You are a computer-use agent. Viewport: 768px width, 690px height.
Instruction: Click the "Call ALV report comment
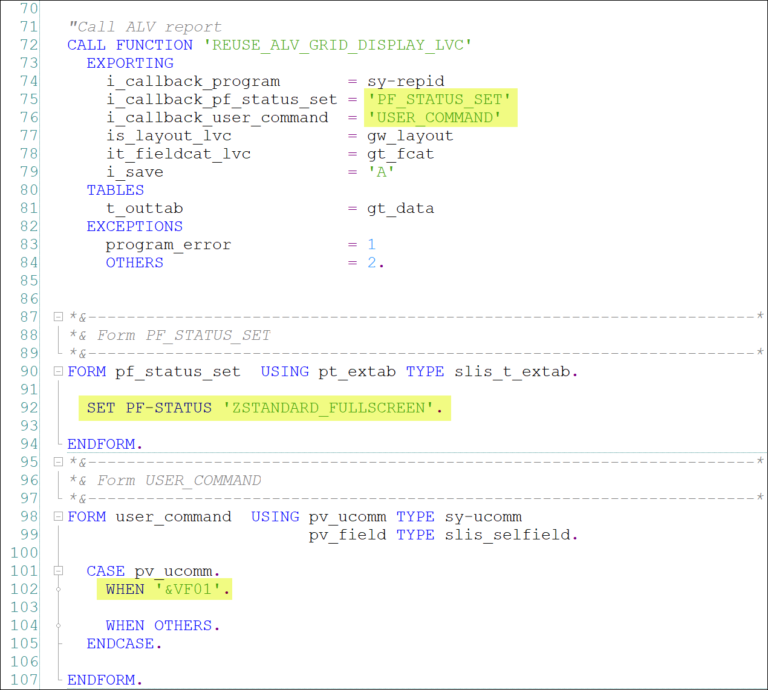[144, 27]
